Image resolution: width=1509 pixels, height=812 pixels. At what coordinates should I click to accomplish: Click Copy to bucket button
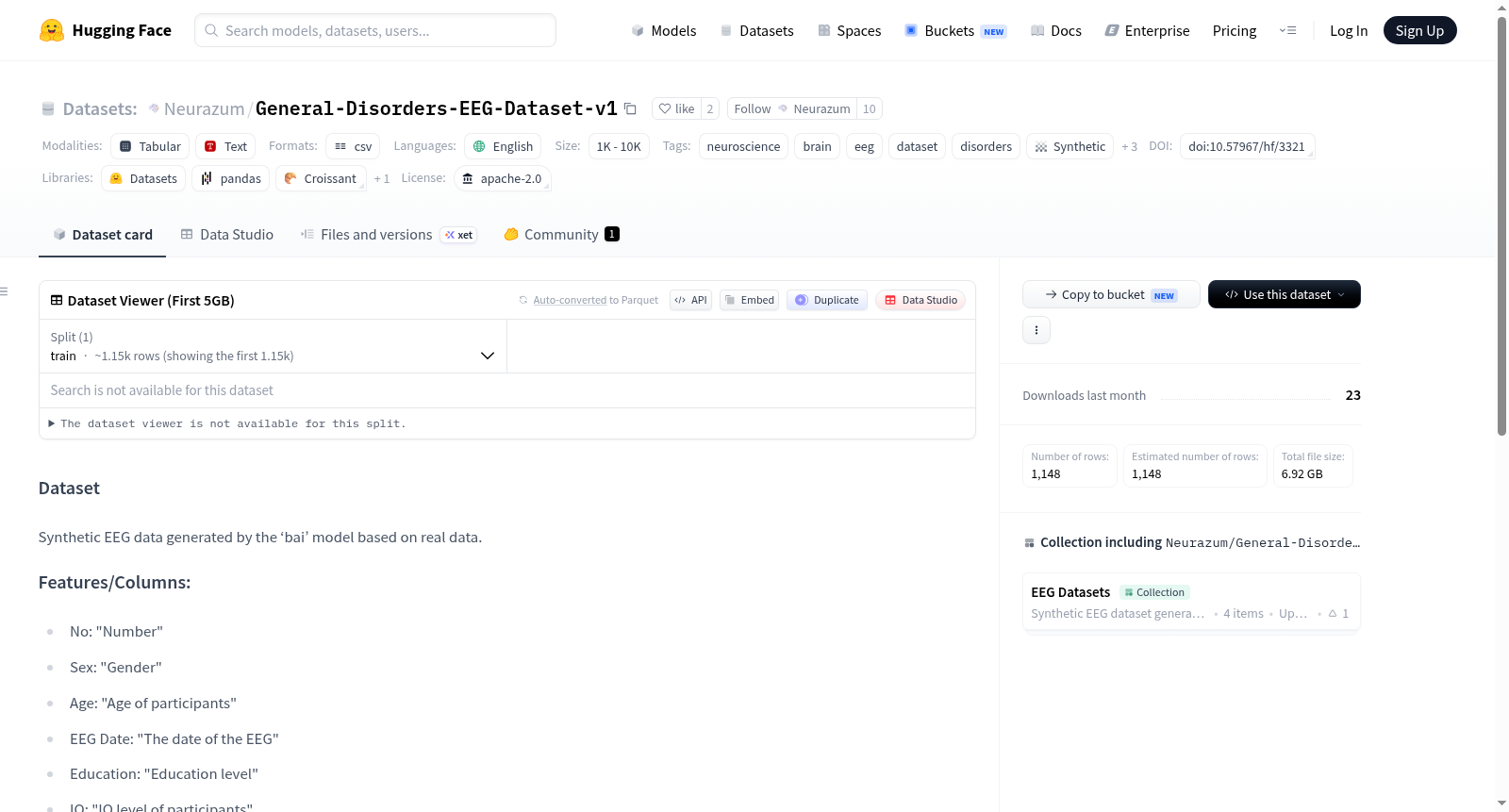[1111, 294]
